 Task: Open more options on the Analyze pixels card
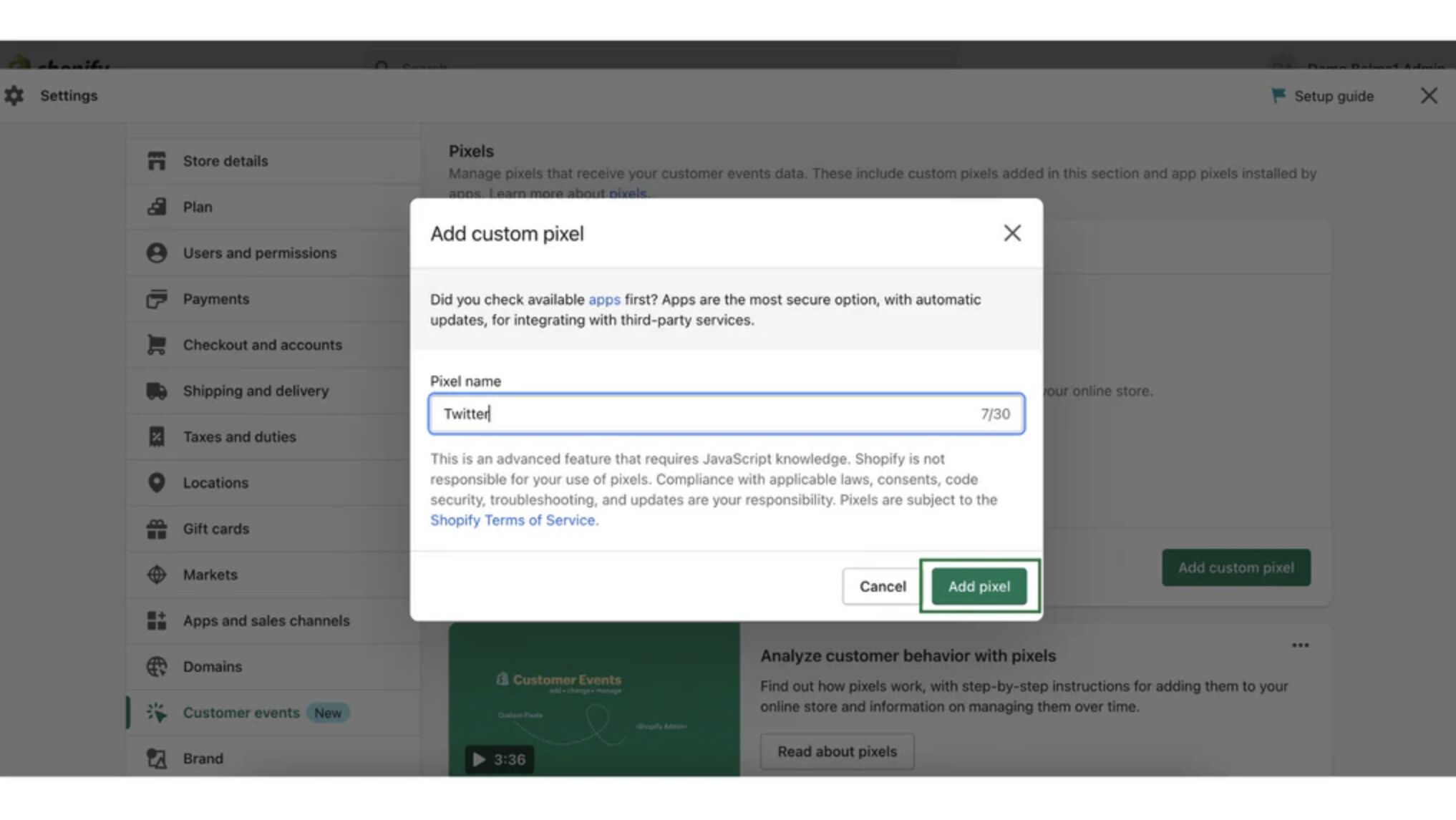1300,645
